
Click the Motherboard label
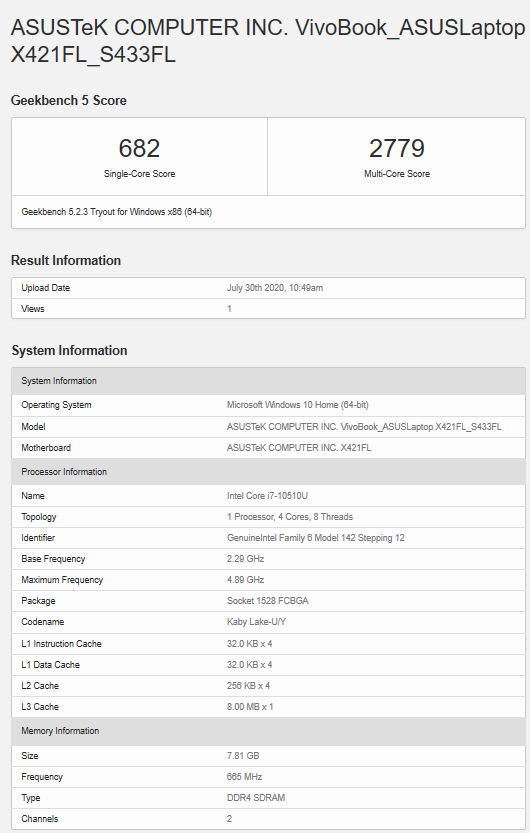coord(46,448)
